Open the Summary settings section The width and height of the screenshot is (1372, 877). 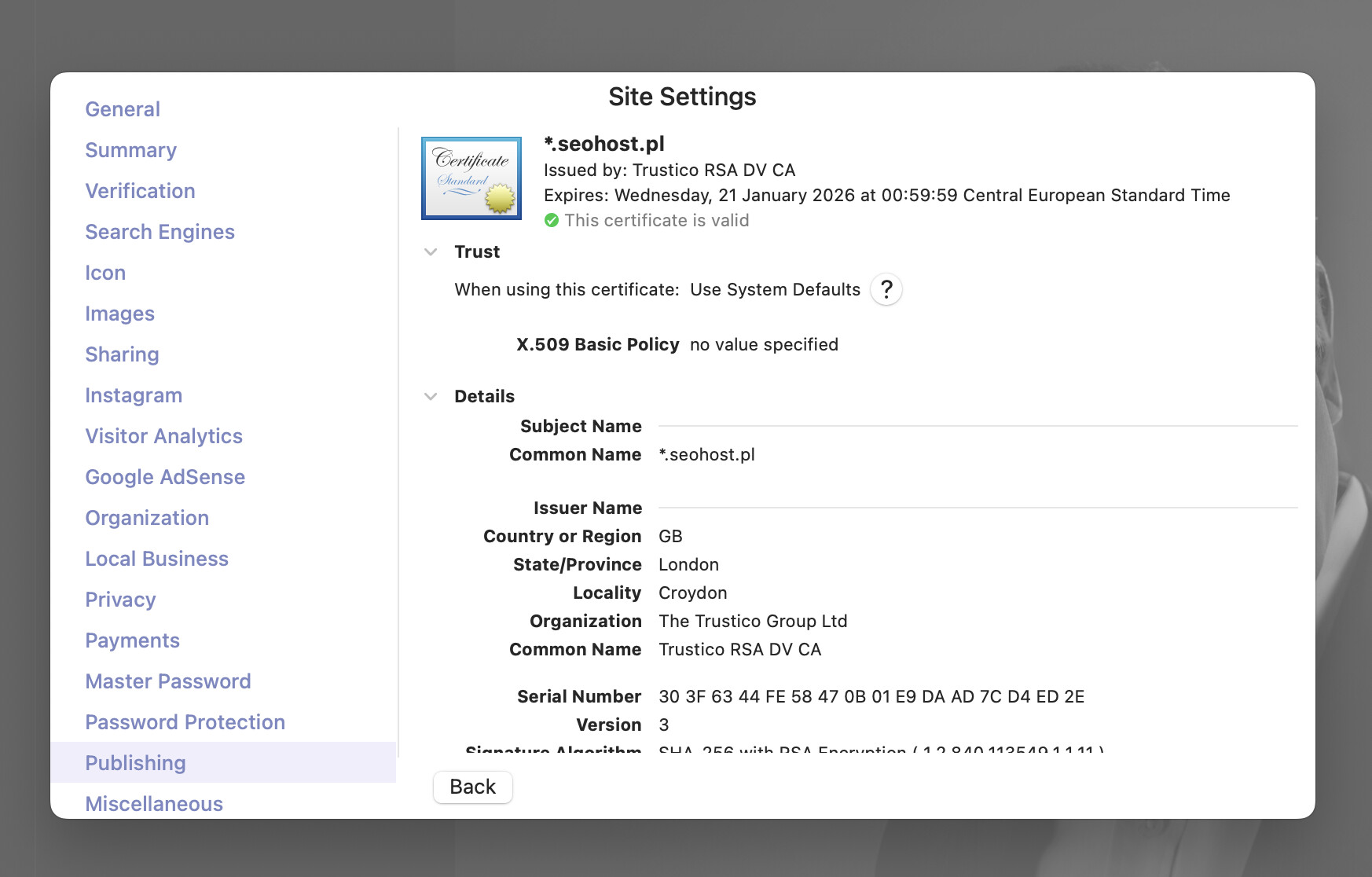click(131, 150)
